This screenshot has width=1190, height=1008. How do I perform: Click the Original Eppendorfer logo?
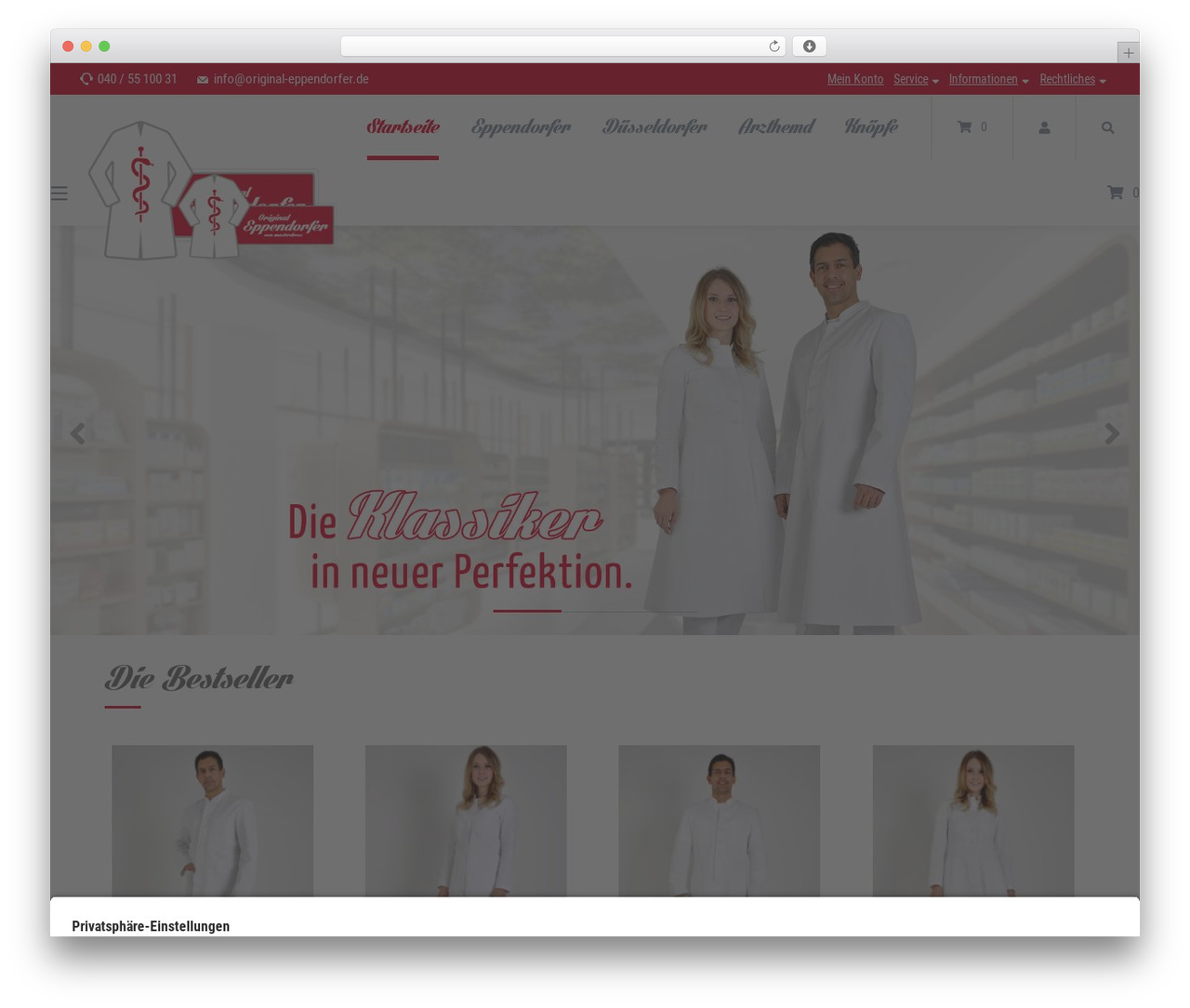point(211,191)
